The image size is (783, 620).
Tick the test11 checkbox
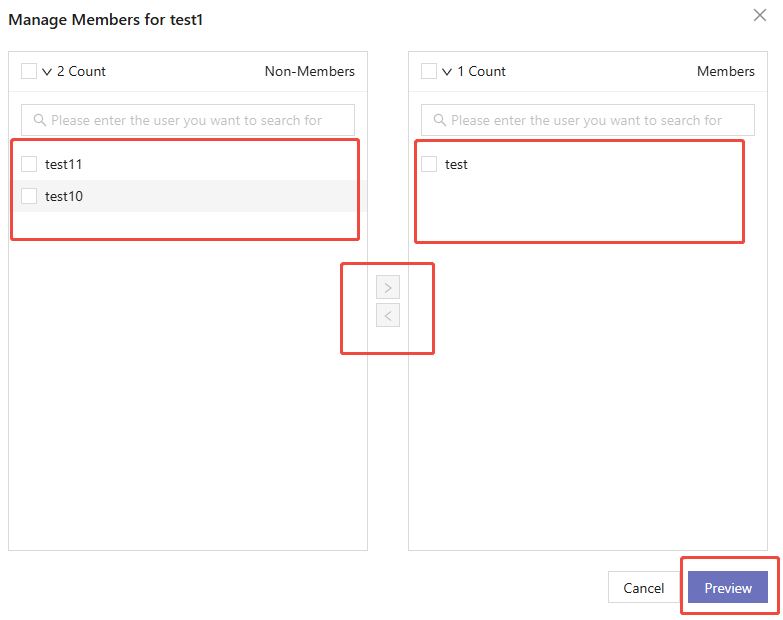(29, 164)
